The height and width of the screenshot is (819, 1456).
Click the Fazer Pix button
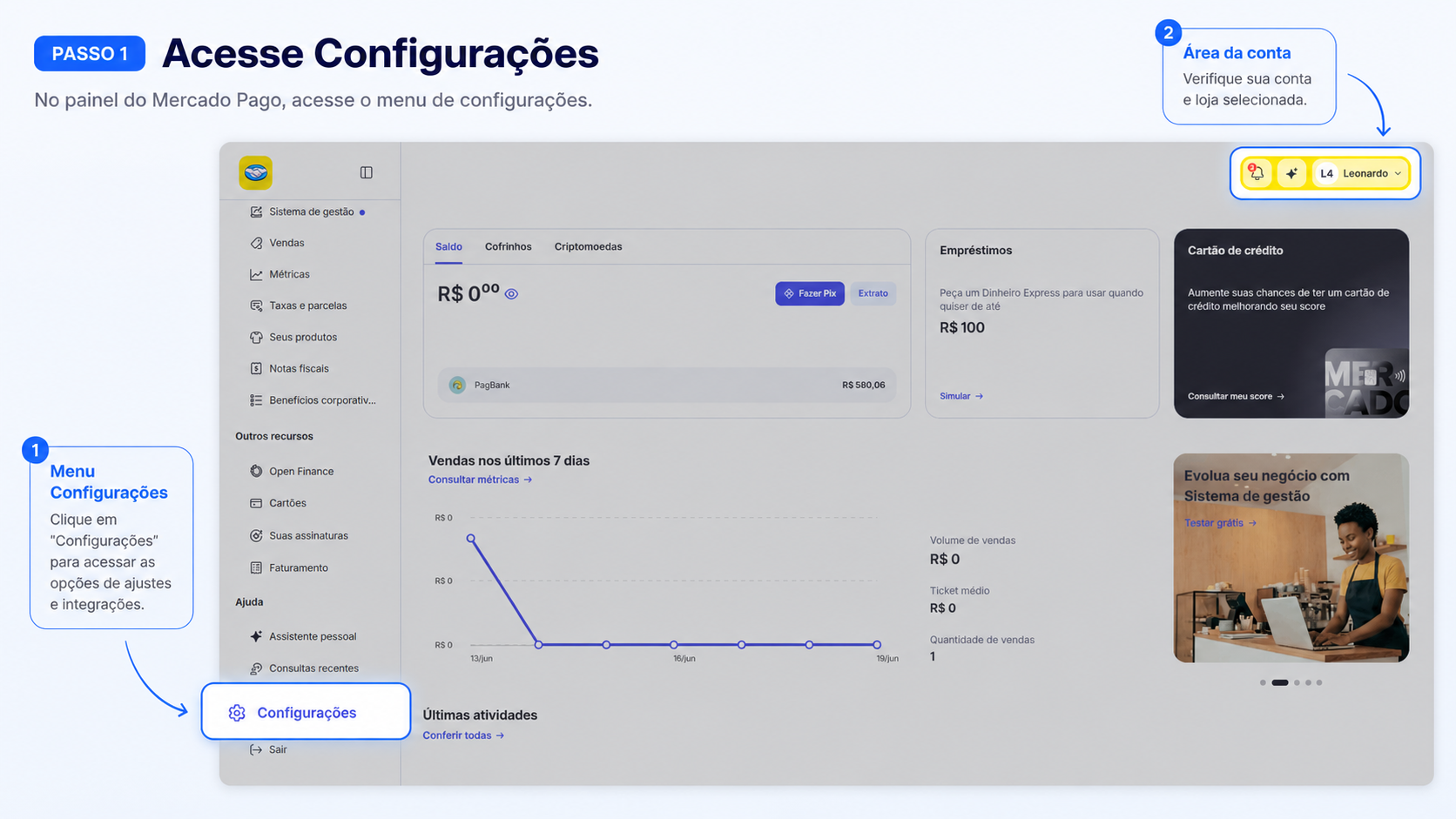point(810,293)
